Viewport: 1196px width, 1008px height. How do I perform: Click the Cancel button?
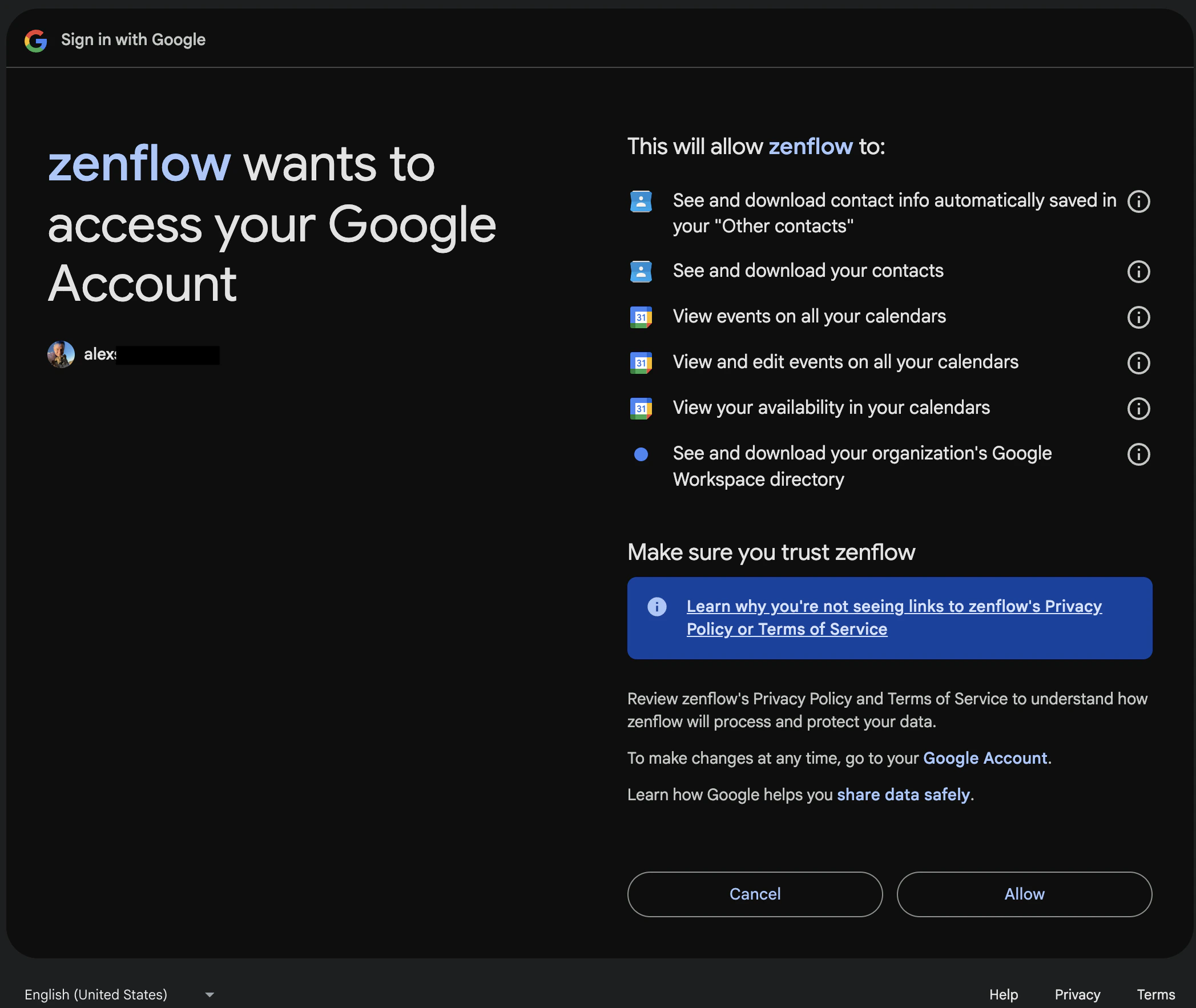[754, 894]
